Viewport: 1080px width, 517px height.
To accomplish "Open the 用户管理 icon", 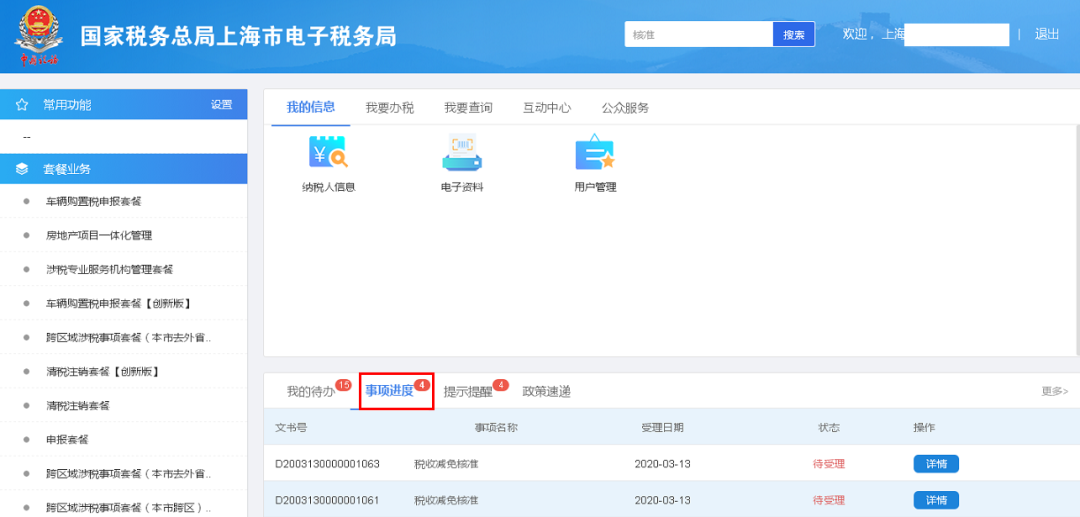I will [595, 153].
